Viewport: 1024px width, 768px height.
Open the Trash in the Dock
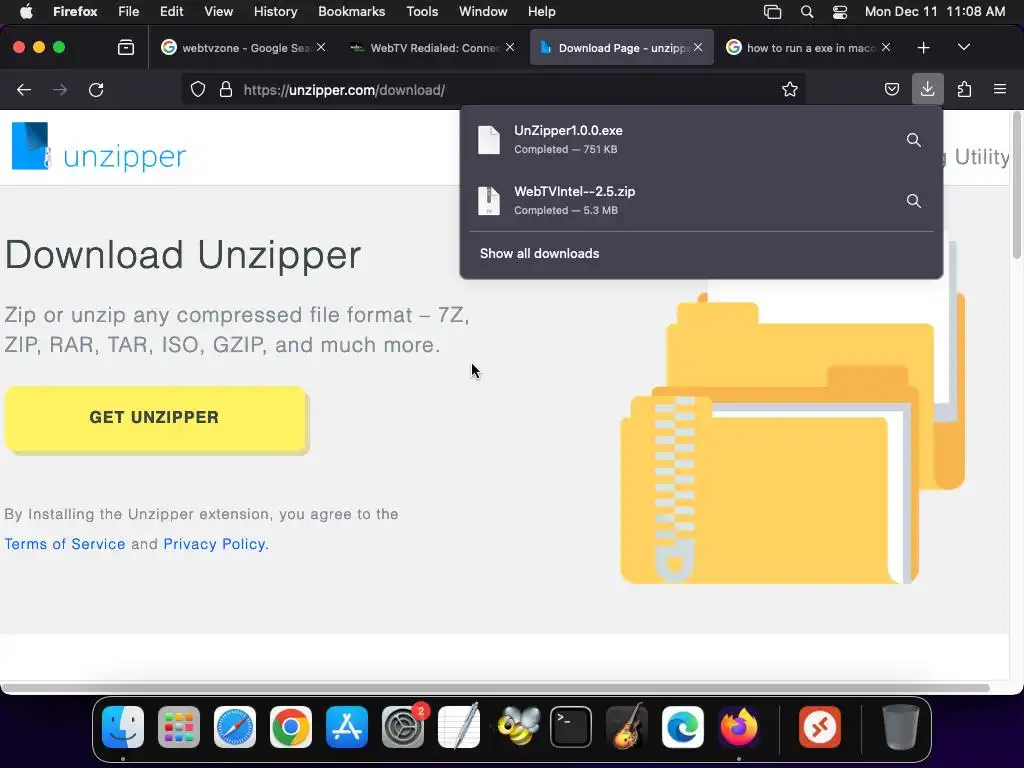(x=901, y=727)
